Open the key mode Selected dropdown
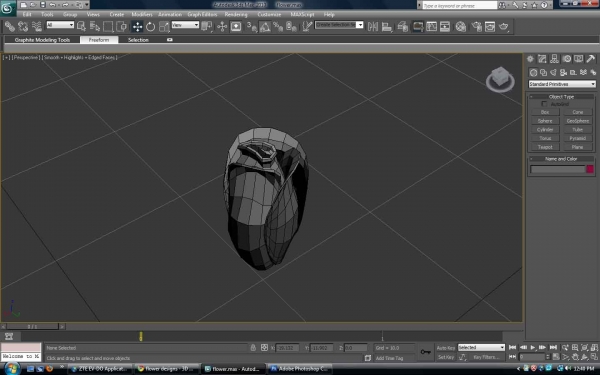Image resolution: width=600 pixels, height=375 pixels. [x=481, y=347]
